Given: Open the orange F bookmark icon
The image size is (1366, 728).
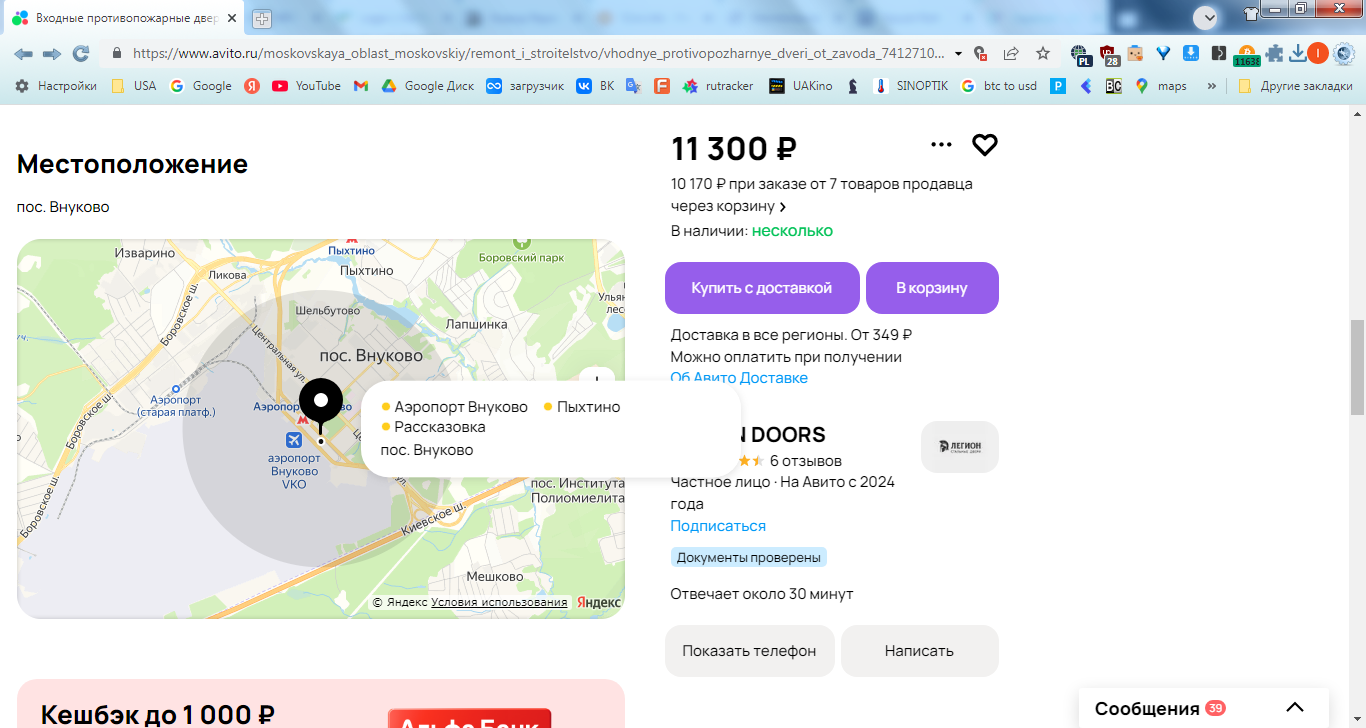Looking at the screenshot, I should [661, 86].
